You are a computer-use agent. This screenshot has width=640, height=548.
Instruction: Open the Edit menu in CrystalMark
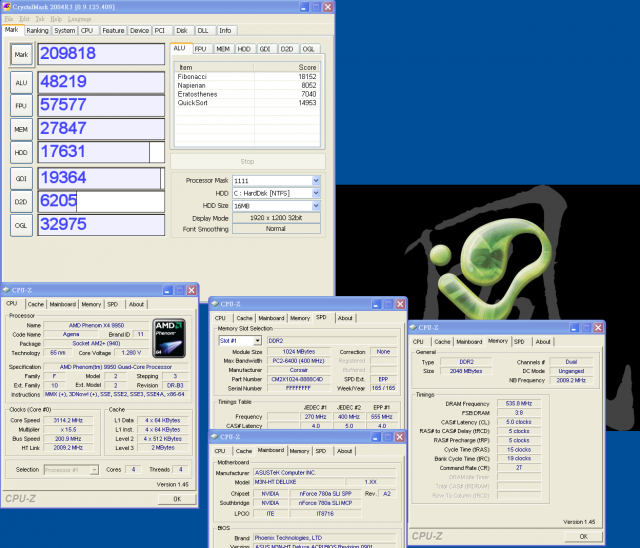(x=24, y=19)
